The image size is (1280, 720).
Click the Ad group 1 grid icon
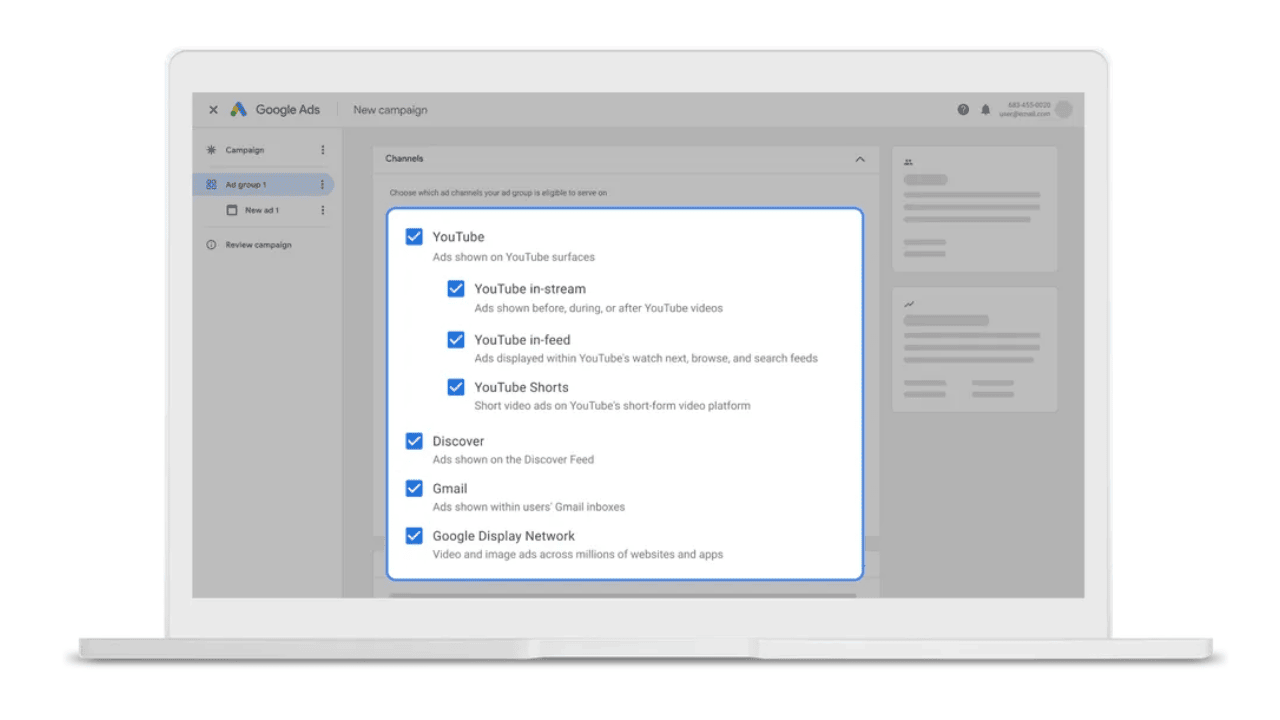[211, 185]
